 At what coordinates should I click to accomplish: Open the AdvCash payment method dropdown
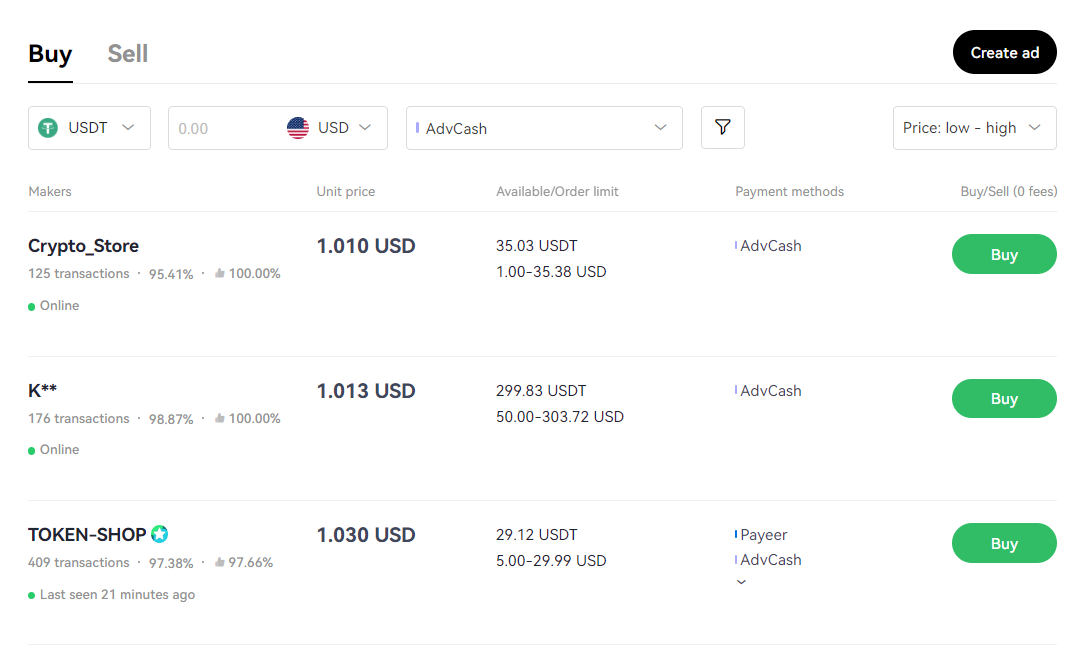(544, 128)
